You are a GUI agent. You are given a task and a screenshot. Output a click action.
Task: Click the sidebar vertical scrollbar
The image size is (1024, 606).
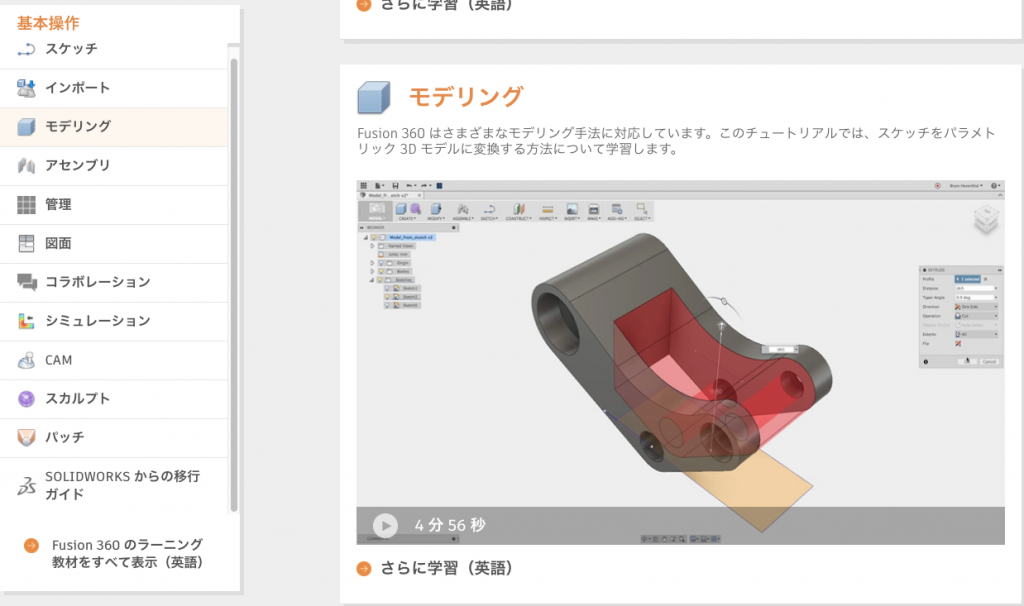234,285
